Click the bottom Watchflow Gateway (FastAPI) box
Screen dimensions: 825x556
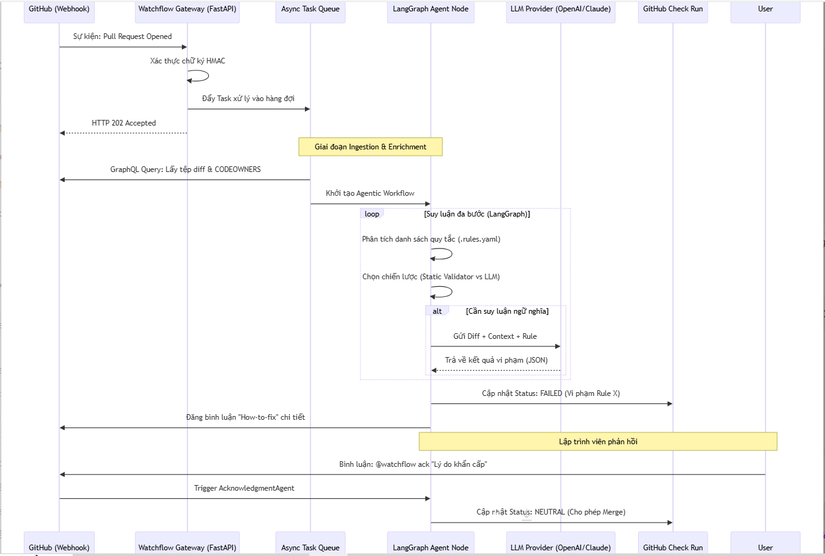pyautogui.click(x=187, y=543)
